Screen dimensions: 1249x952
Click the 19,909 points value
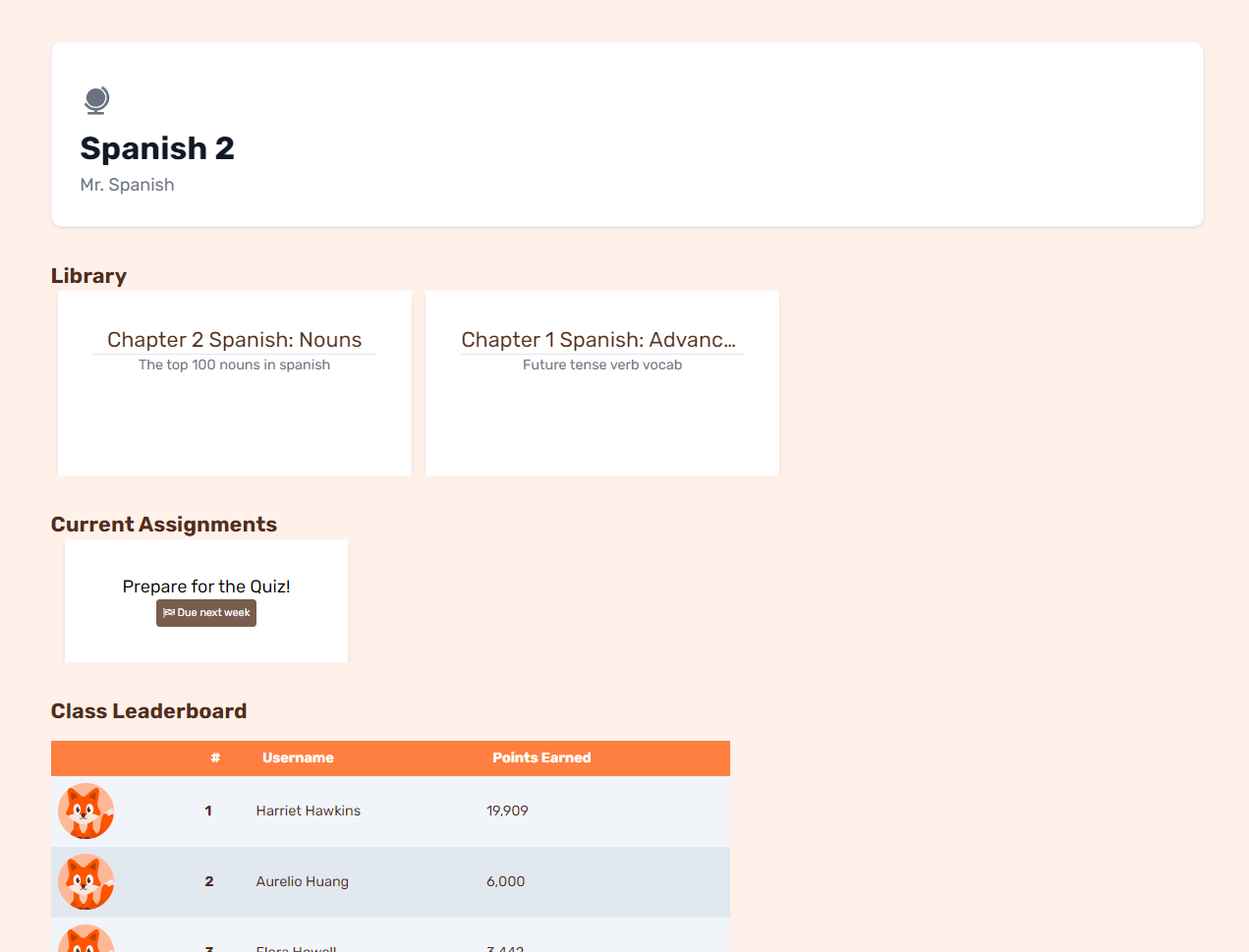507,811
